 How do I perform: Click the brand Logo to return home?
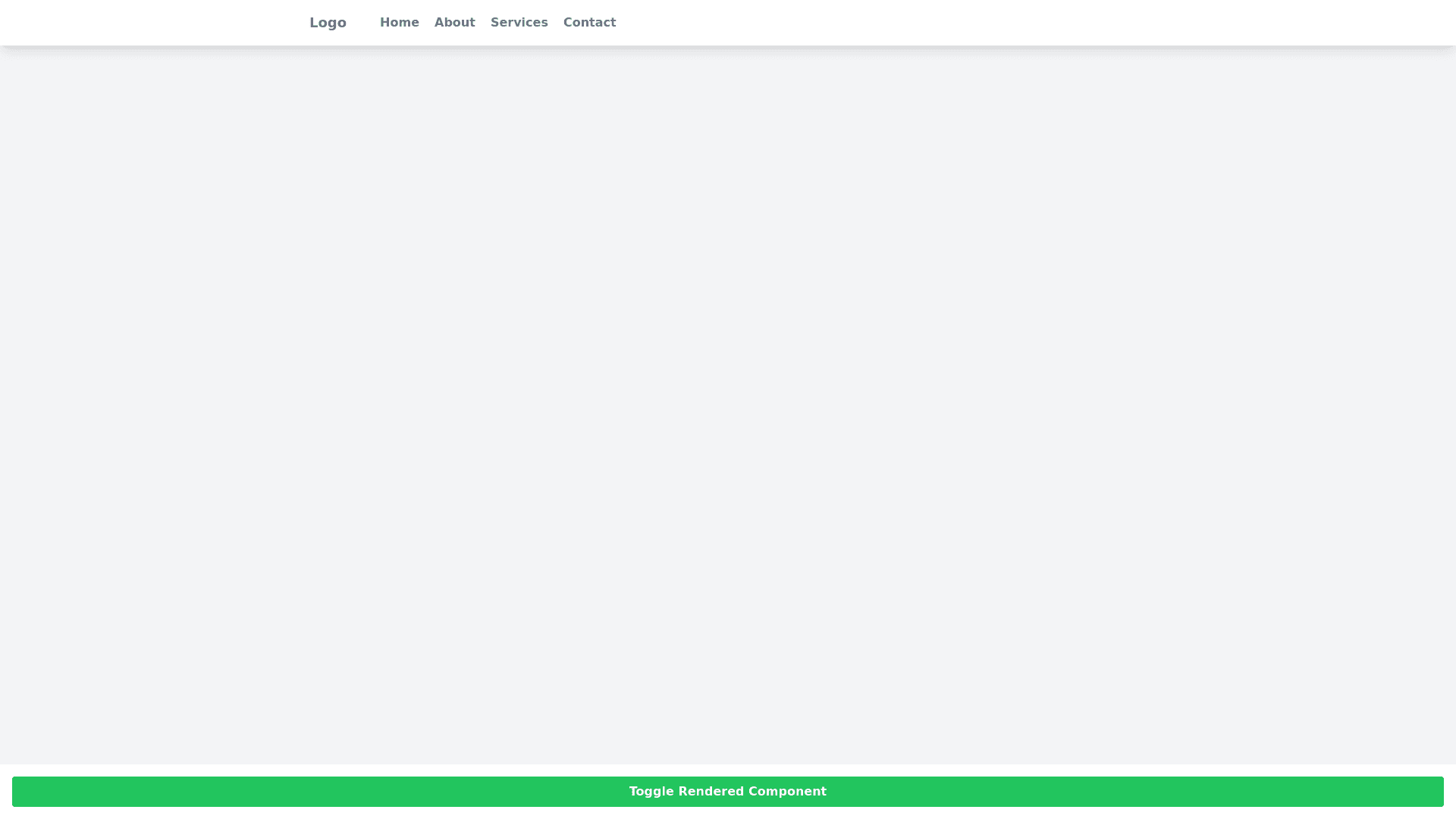[x=328, y=22]
